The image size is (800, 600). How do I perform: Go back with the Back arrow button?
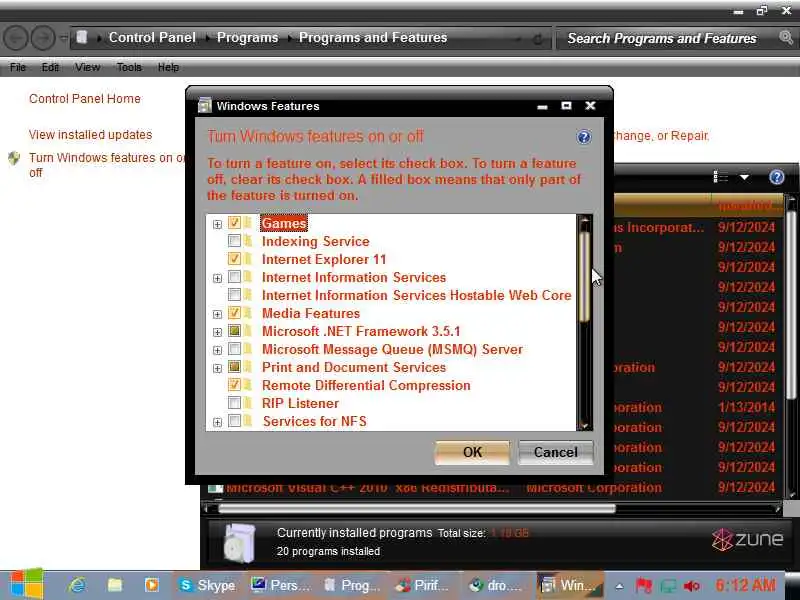click(16, 38)
